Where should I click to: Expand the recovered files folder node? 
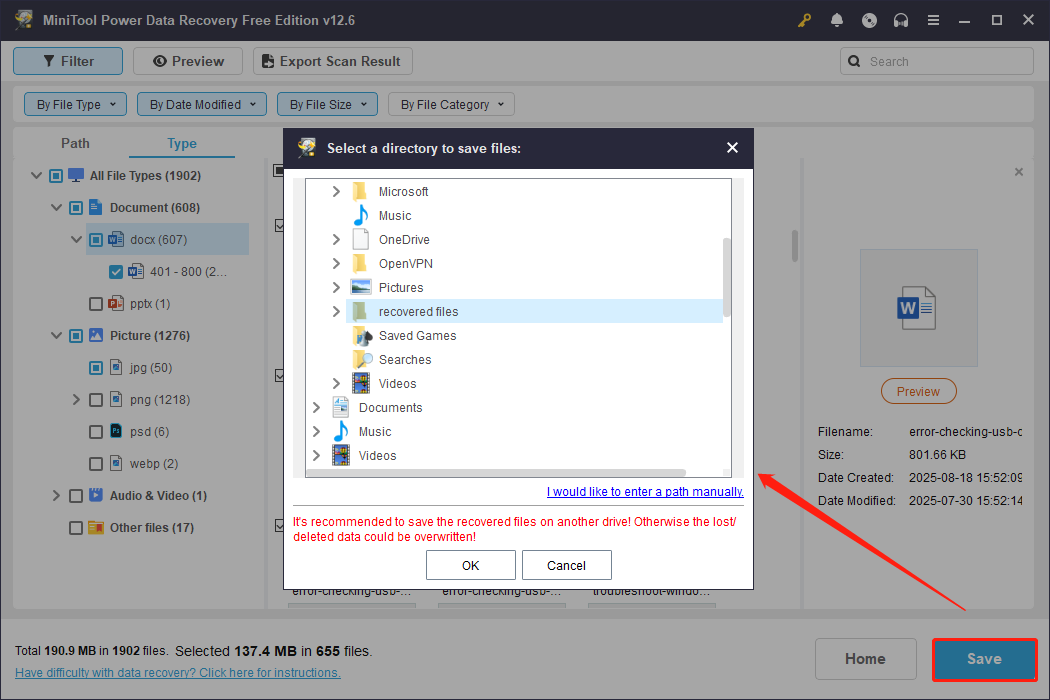tap(336, 311)
